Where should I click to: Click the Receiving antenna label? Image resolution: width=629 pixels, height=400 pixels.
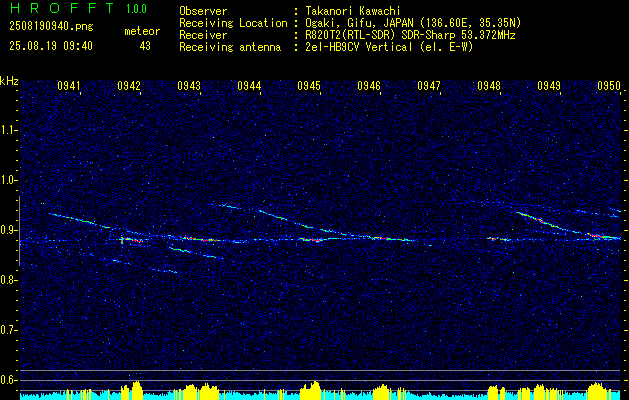tap(230, 47)
